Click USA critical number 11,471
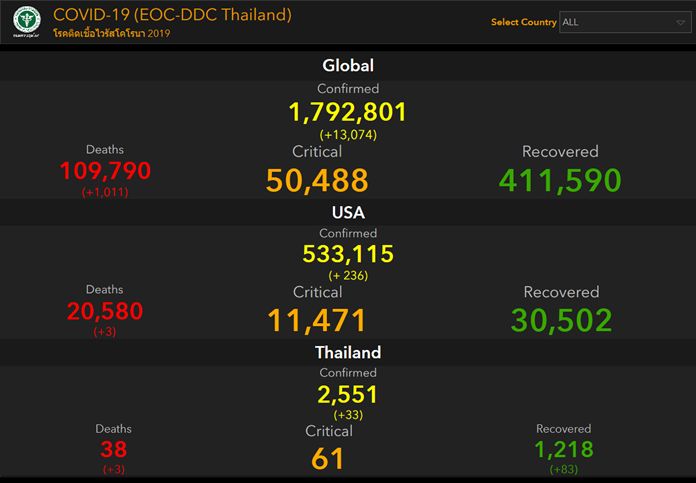Screen dimensions: 696x483 pos(317,320)
